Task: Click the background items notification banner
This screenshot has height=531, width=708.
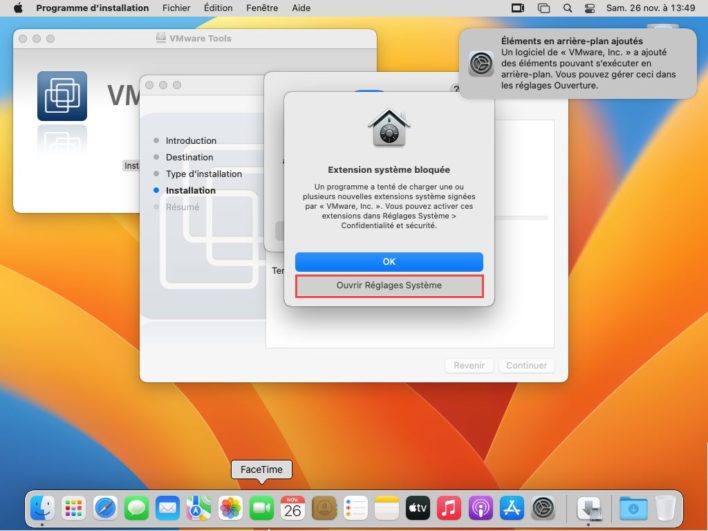Action: 578,63
